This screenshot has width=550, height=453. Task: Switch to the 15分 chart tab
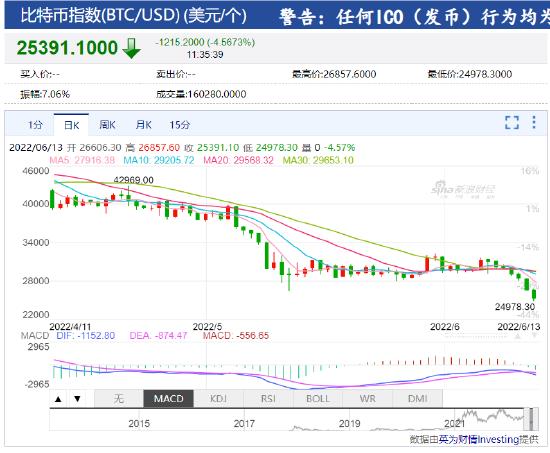pyautogui.click(x=180, y=125)
